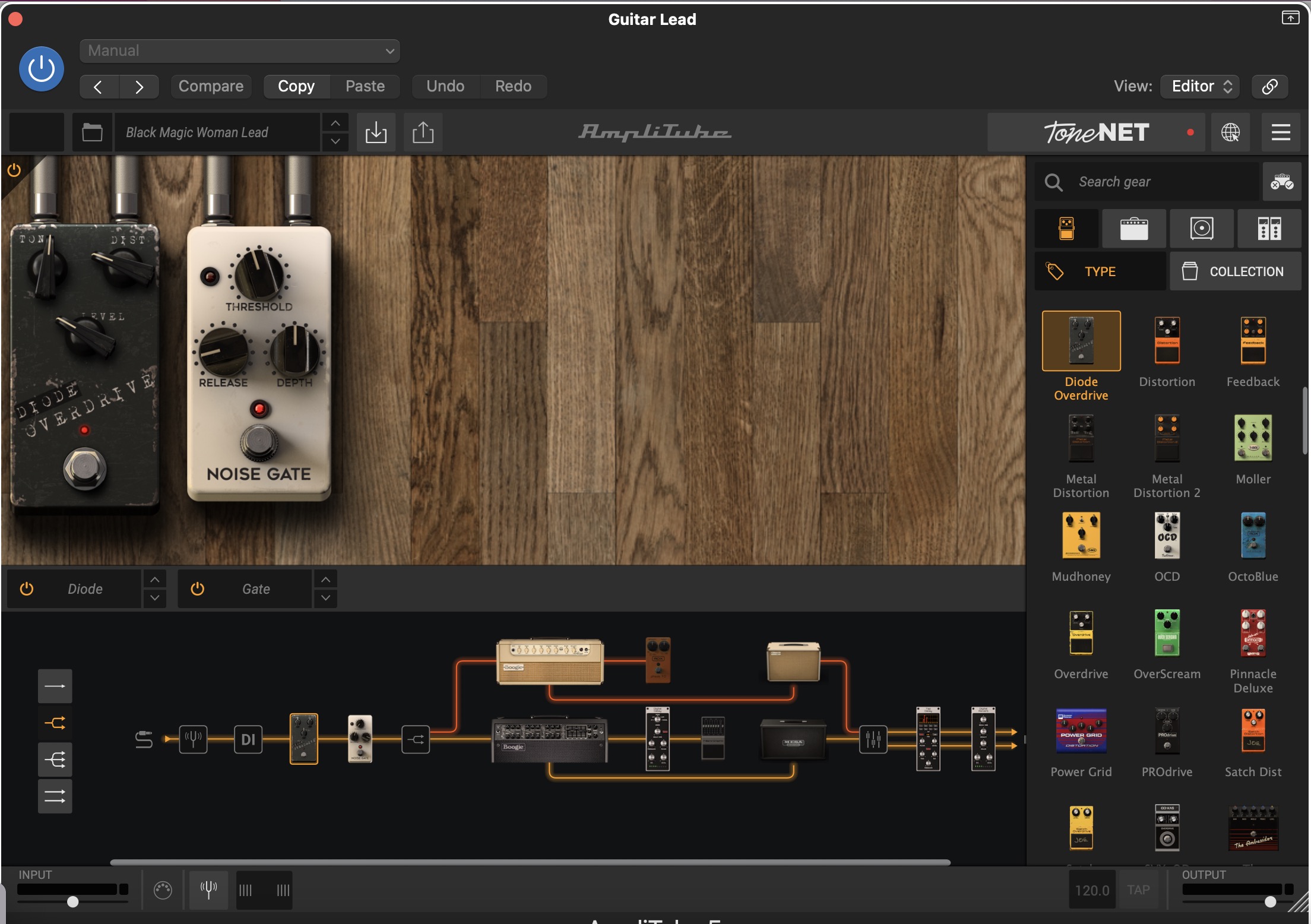This screenshot has width=1311, height=924.
Task: Select the Distortion pedal in the gear list
Action: pyautogui.click(x=1167, y=341)
